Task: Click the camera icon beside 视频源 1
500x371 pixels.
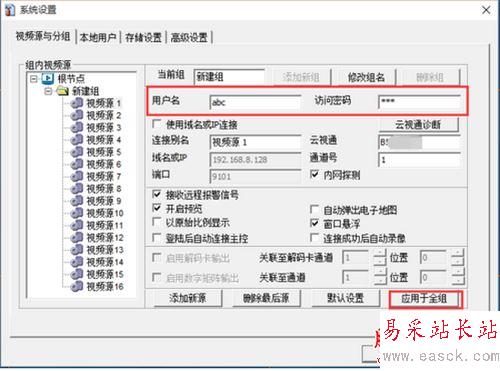Action: (x=77, y=103)
